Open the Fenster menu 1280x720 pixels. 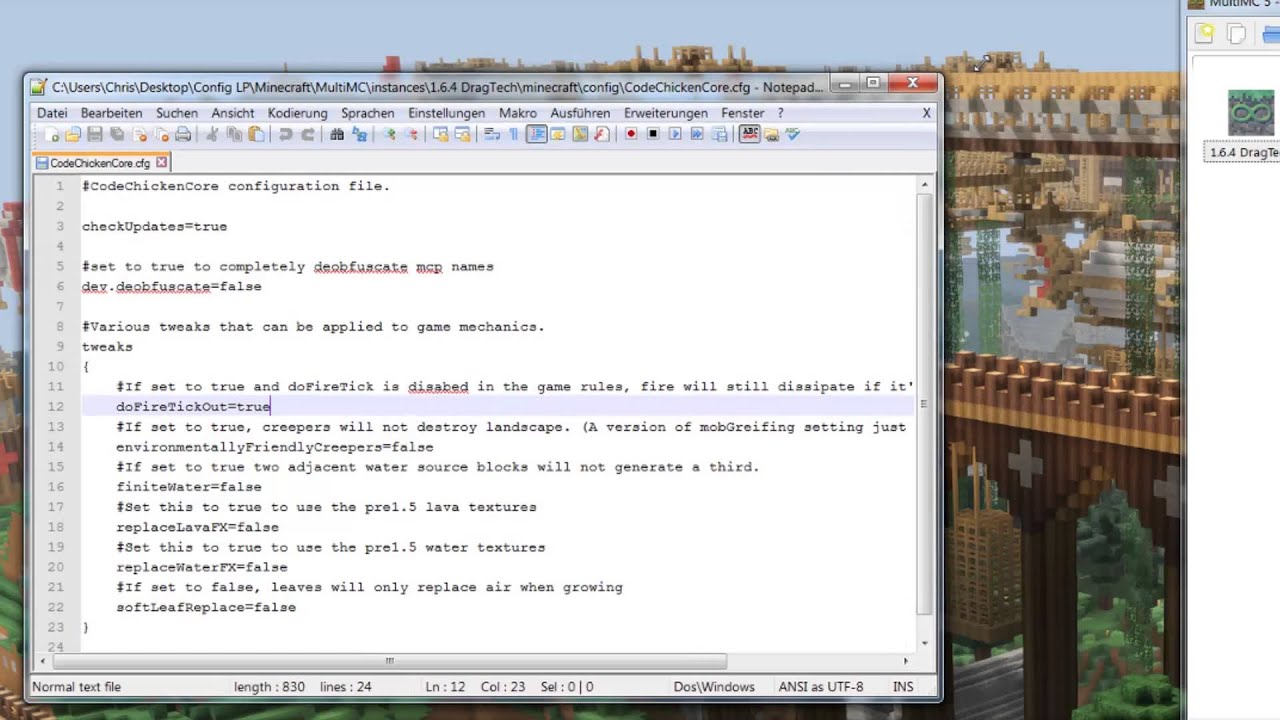[743, 113]
